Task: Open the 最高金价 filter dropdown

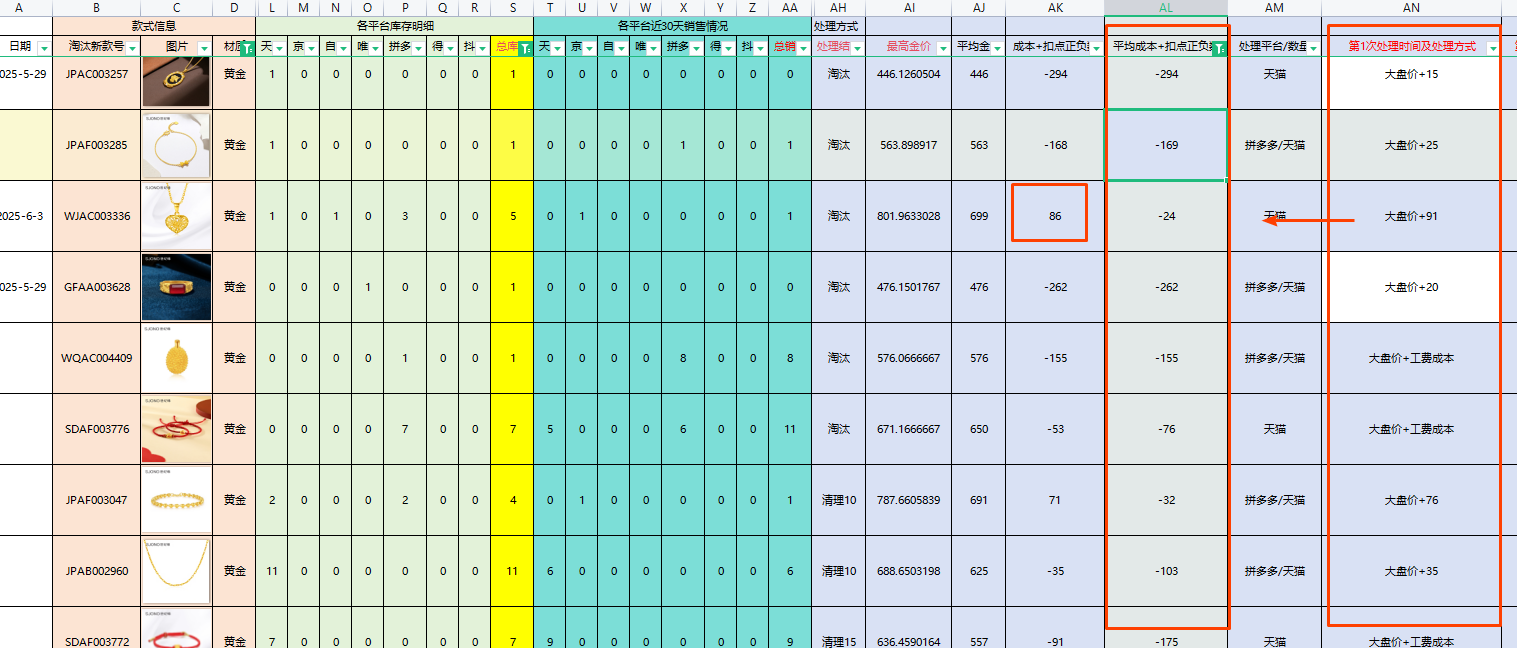Action: (x=942, y=48)
